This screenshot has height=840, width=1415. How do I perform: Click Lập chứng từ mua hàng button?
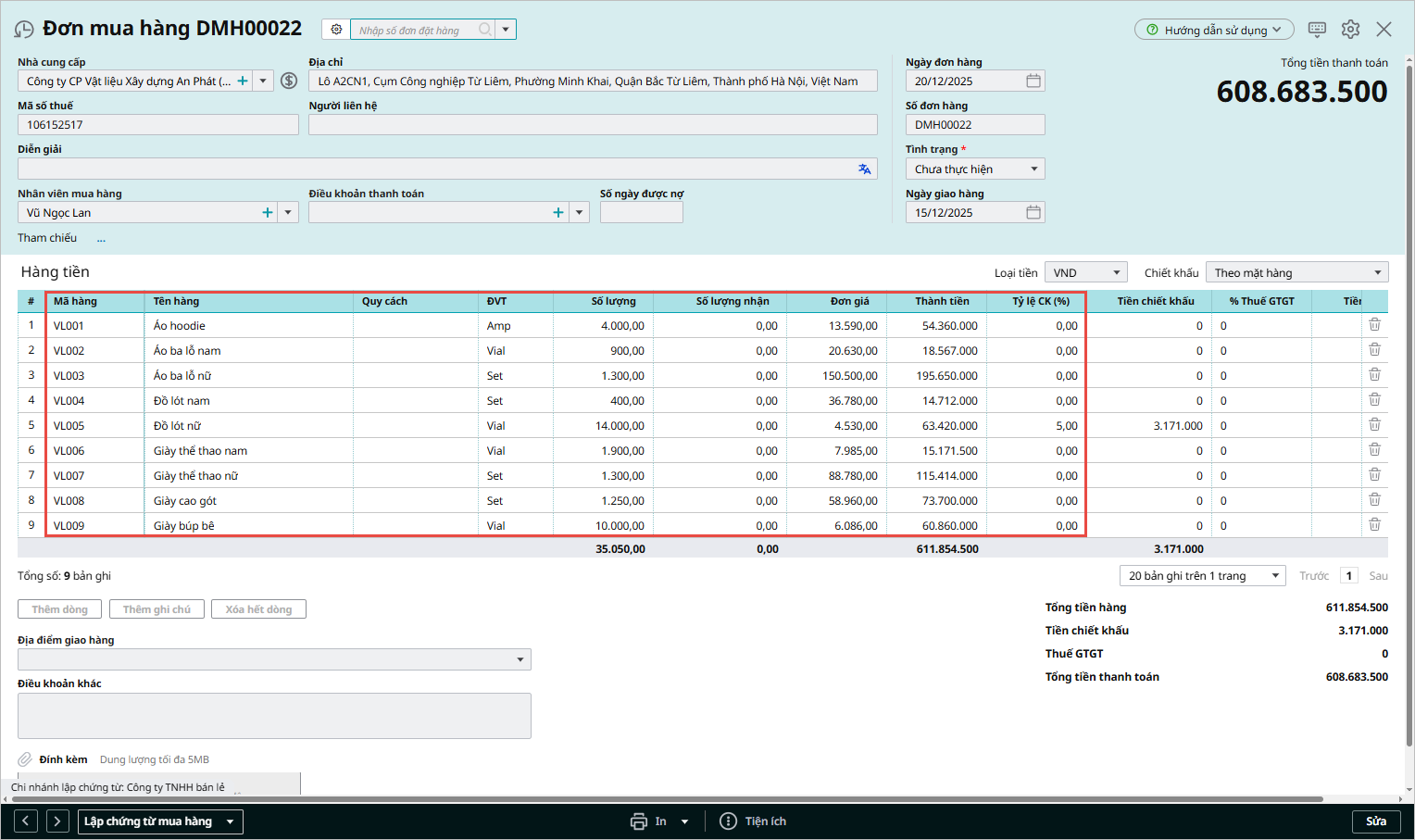tap(148, 821)
